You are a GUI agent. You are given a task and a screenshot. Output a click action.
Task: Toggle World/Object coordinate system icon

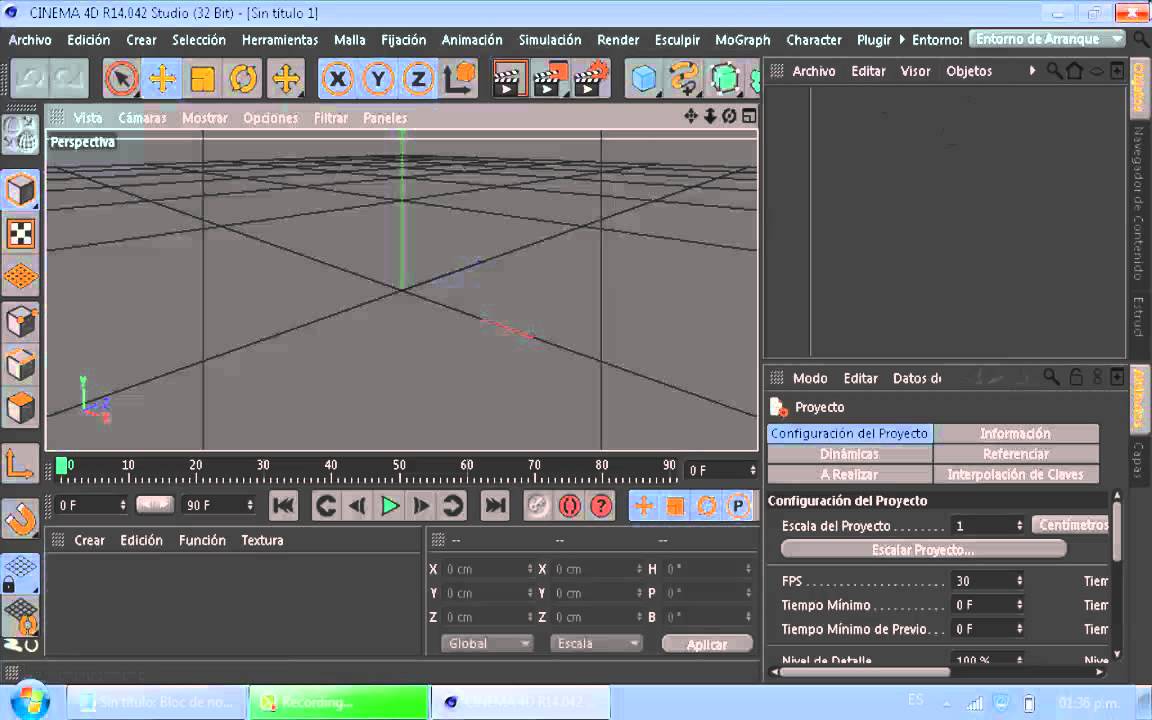pyautogui.click(x=459, y=79)
